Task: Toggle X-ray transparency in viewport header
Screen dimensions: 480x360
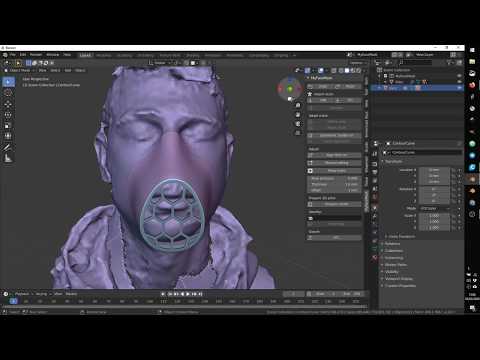Action: (x=334, y=70)
